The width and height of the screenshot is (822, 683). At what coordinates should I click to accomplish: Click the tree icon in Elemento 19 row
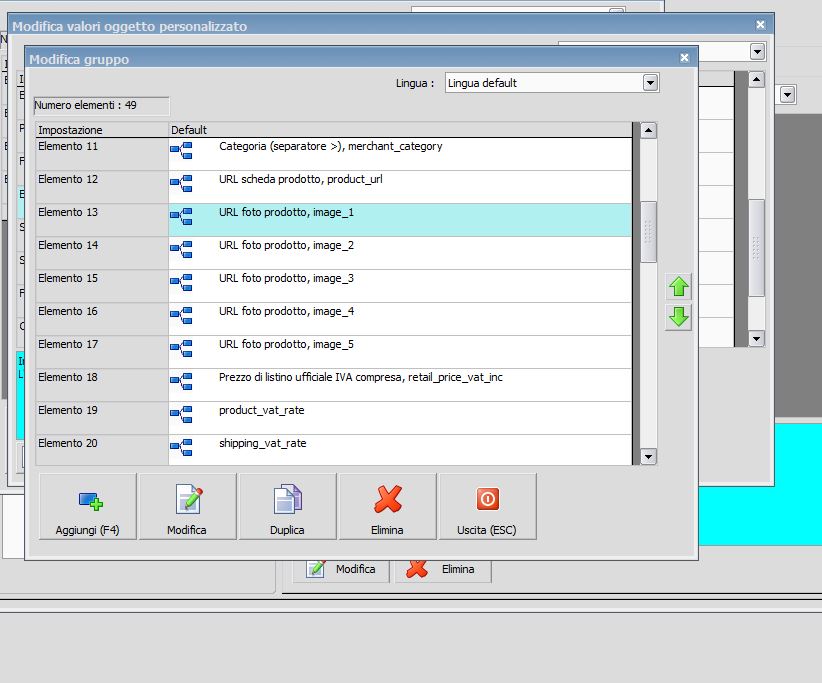tap(181, 415)
